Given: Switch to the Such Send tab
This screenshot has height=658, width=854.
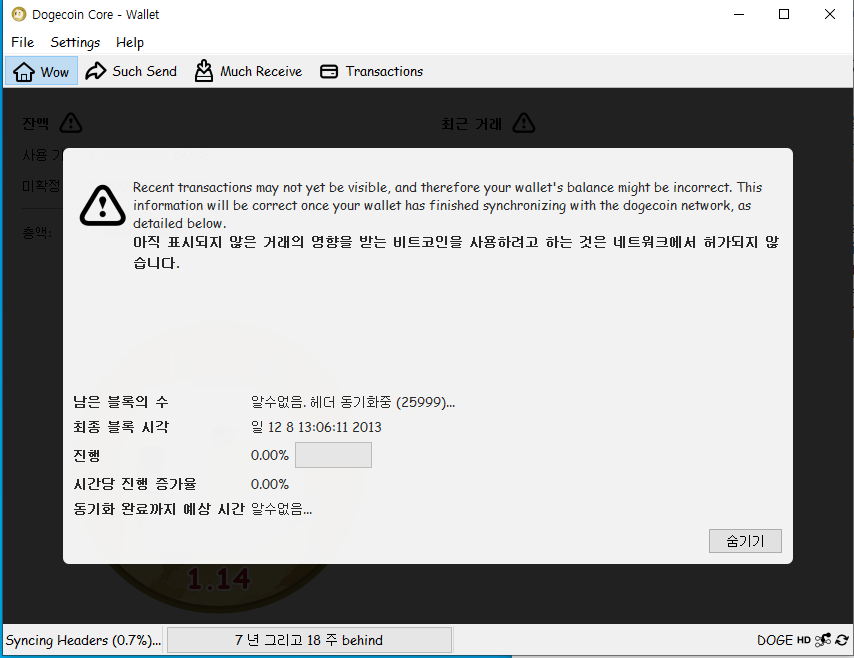Looking at the screenshot, I should pyautogui.click(x=131, y=71).
